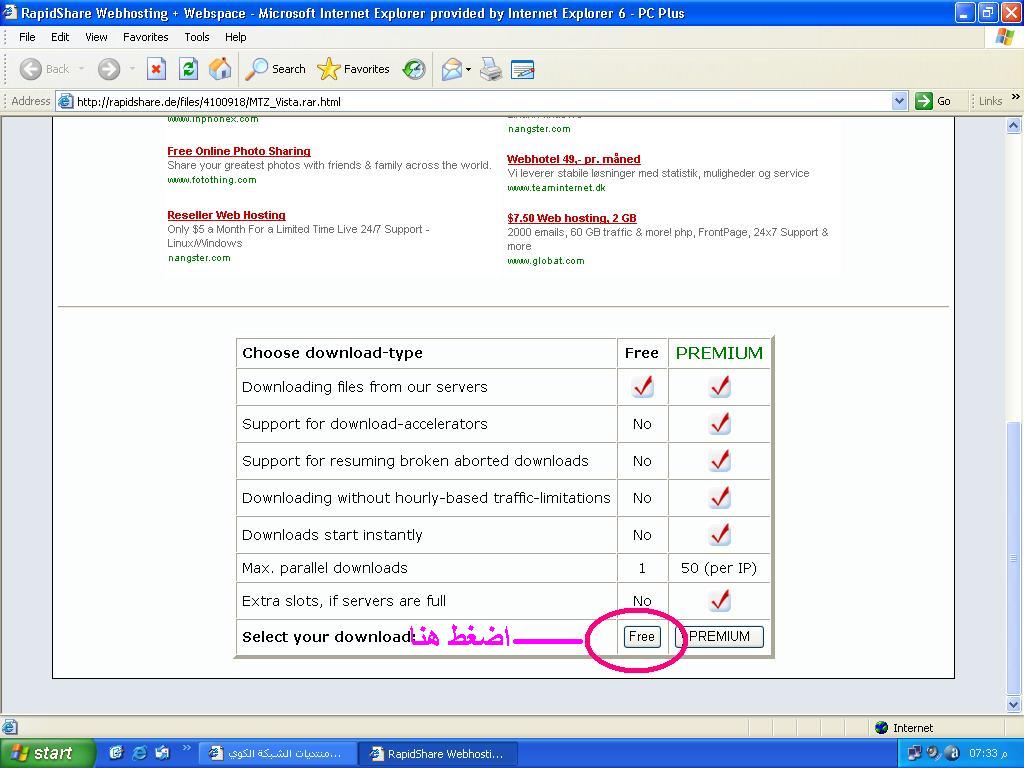1024x768 pixels.
Task: Click the www.fotothing.com green URL text
Action: (x=212, y=180)
